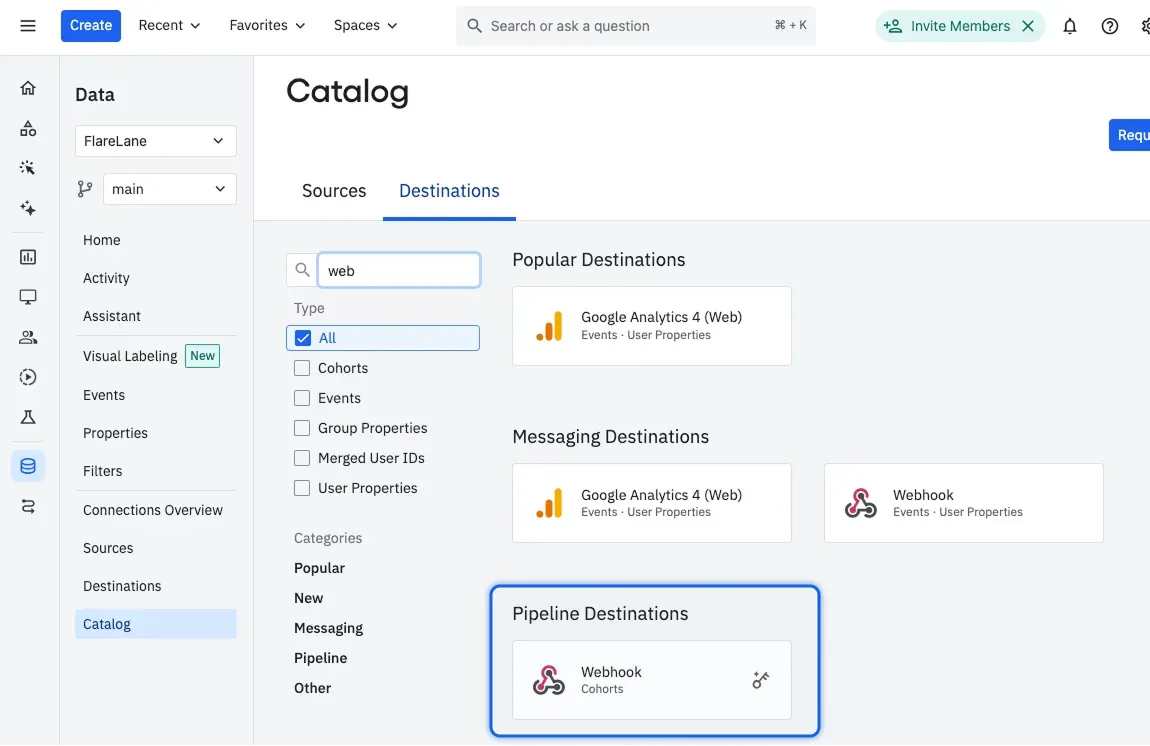Open Google Analytics 4 card under Popular Destinations

[652, 326]
